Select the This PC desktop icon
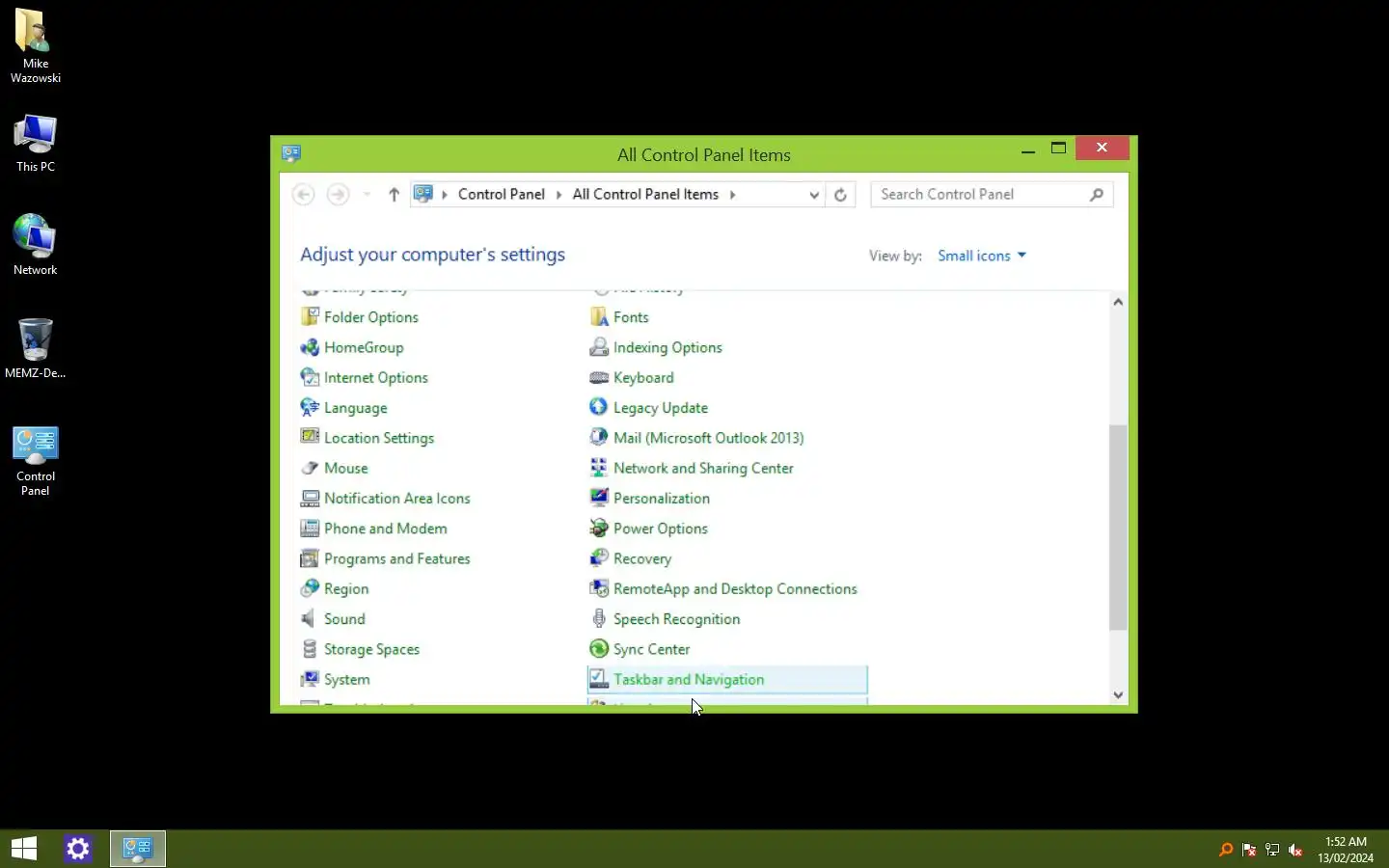This screenshot has height=868, width=1389. (x=36, y=143)
